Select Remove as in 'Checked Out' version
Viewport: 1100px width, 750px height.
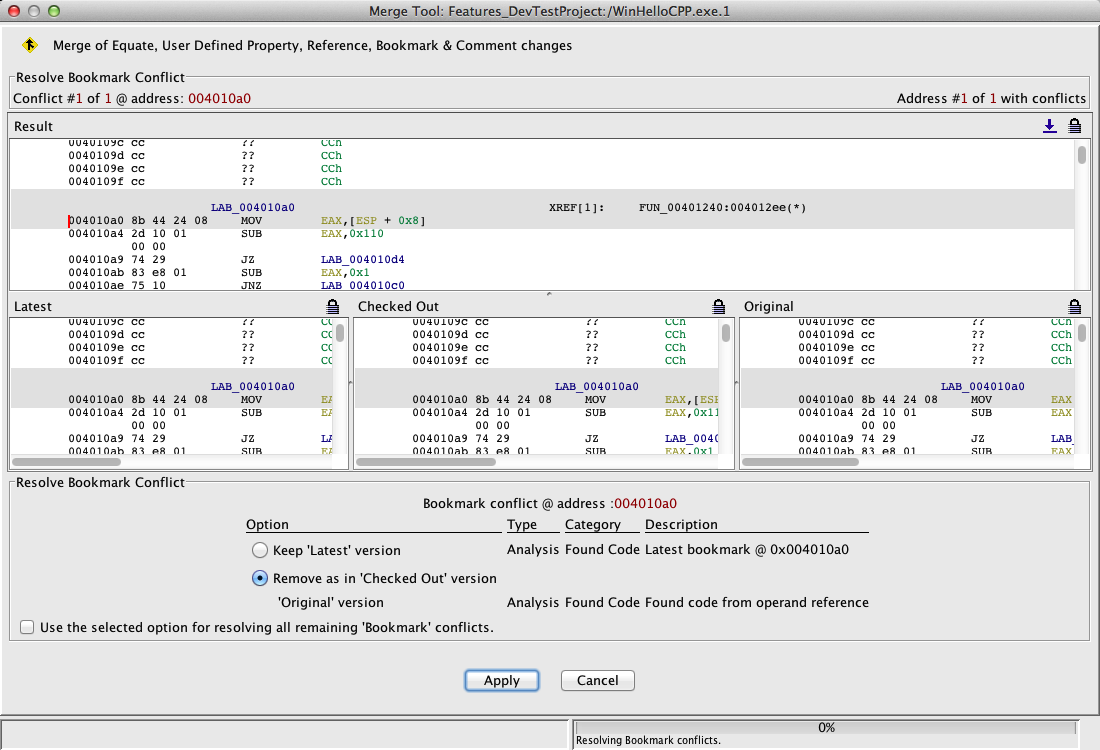click(x=260, y=578)
